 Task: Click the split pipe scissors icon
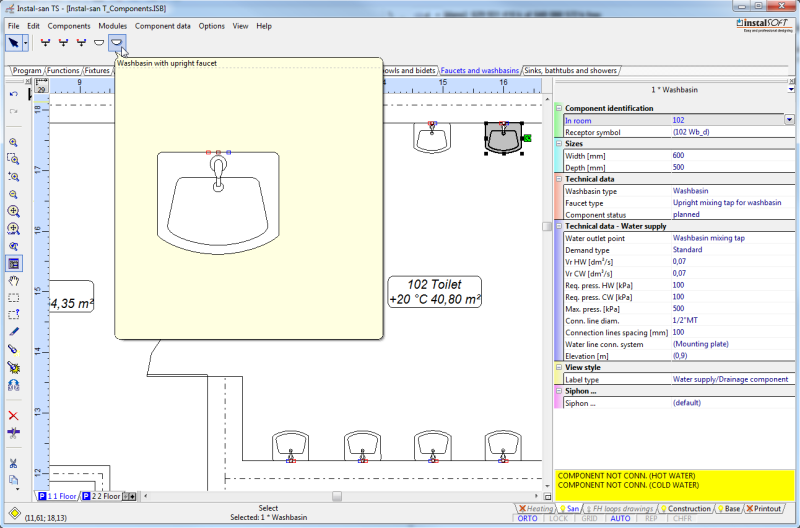pyautogui.click(x=14, y=433)
